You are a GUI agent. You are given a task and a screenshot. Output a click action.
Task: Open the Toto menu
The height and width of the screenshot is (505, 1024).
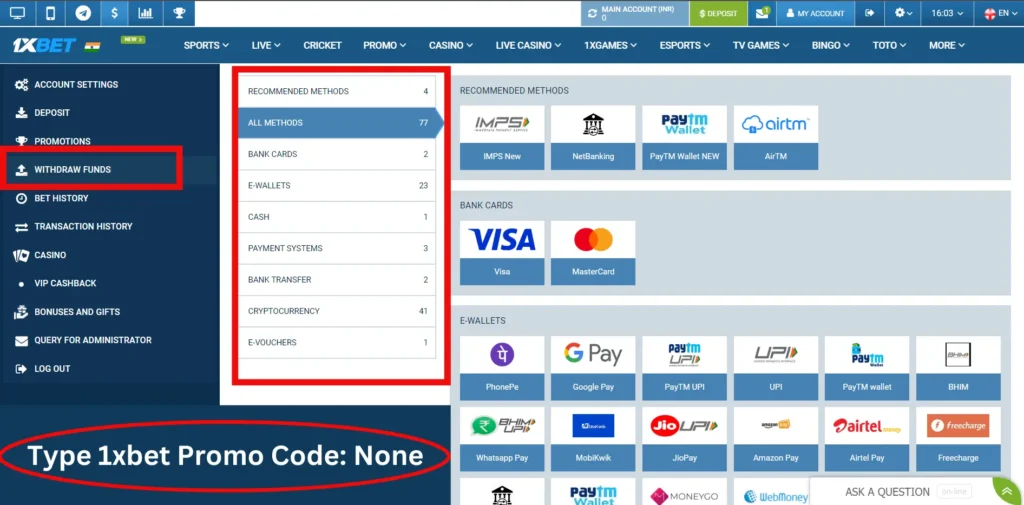pos(889,46)
